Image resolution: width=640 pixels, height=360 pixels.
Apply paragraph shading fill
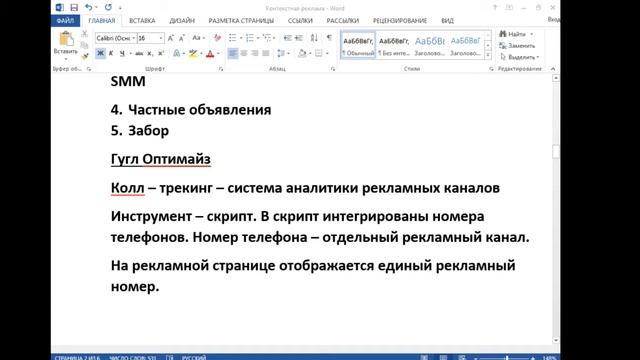pos(302,53)
